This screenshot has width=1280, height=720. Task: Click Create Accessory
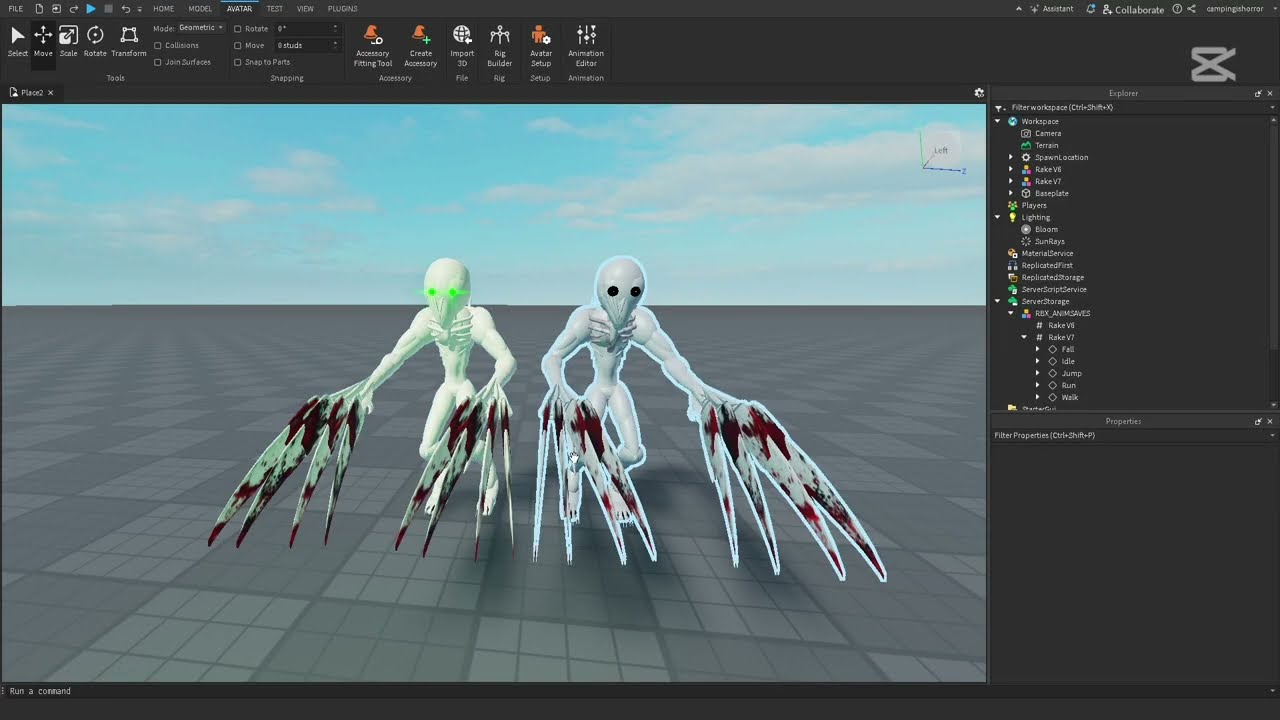(421, 46)
